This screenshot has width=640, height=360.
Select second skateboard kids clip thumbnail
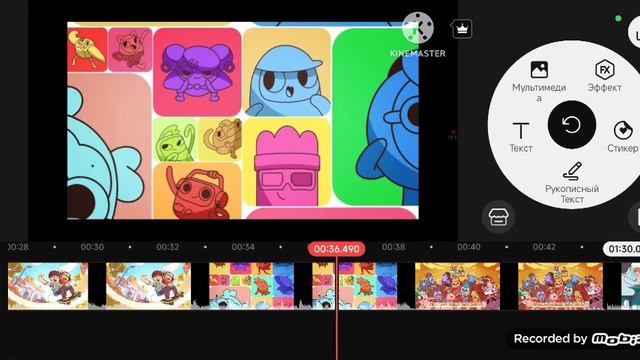[x=149, y=286]
